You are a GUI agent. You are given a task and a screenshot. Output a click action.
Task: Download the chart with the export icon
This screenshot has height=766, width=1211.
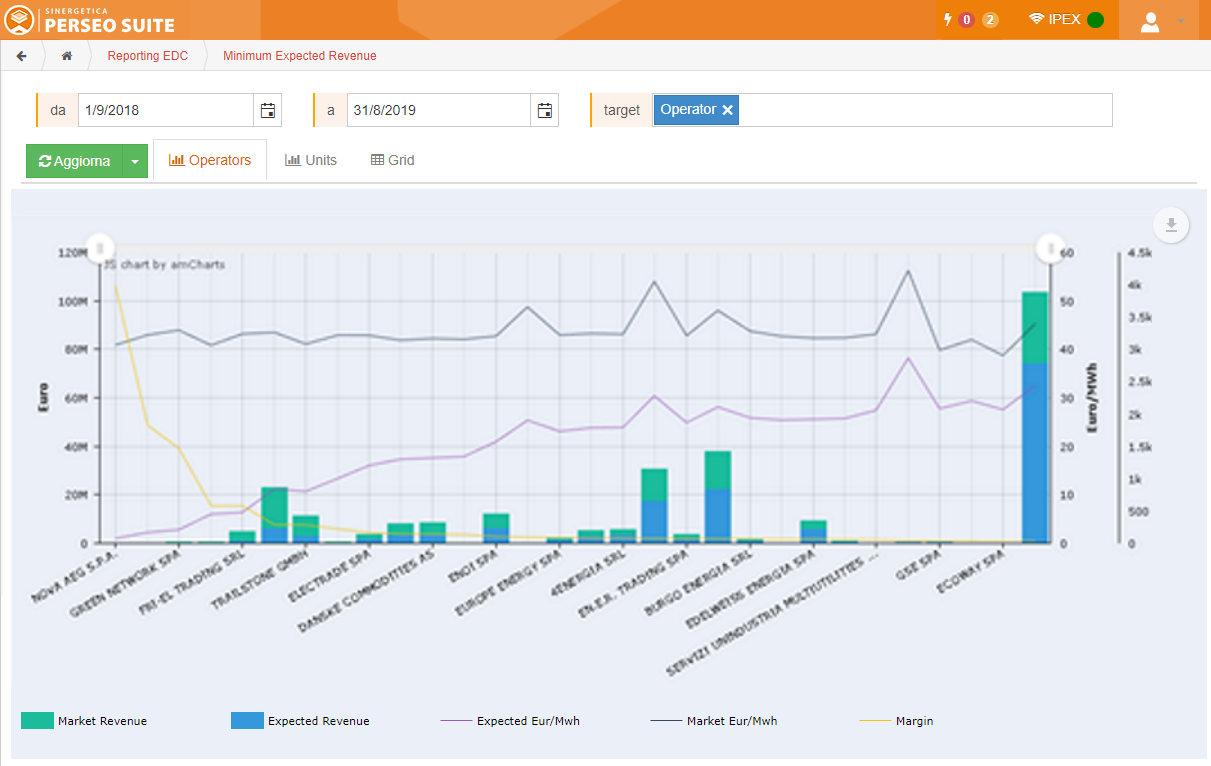pos(1173,225)
